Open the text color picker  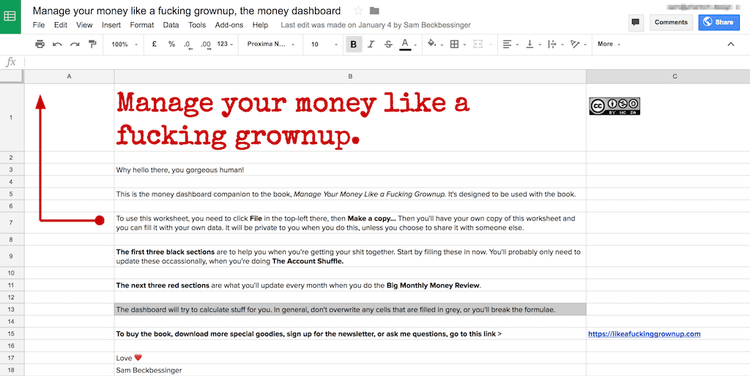click(x=406, y=44)
